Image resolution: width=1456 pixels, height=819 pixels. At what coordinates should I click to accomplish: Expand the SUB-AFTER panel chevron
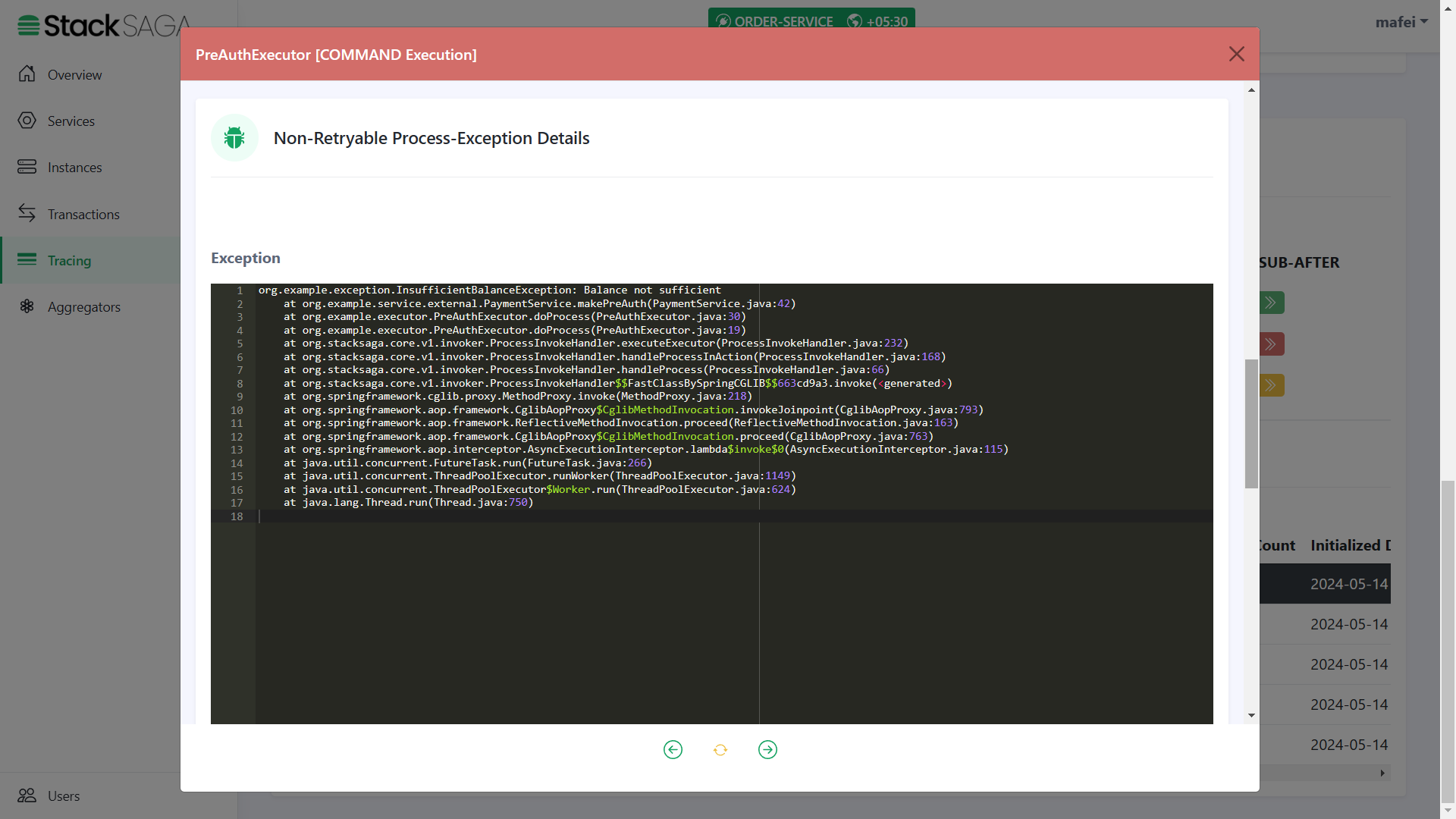(x=1270, y=302)
